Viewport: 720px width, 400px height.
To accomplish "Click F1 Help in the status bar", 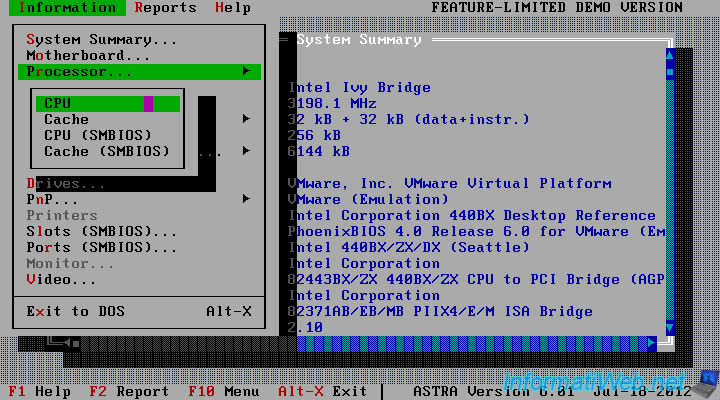I will click(x=39, y=391).
